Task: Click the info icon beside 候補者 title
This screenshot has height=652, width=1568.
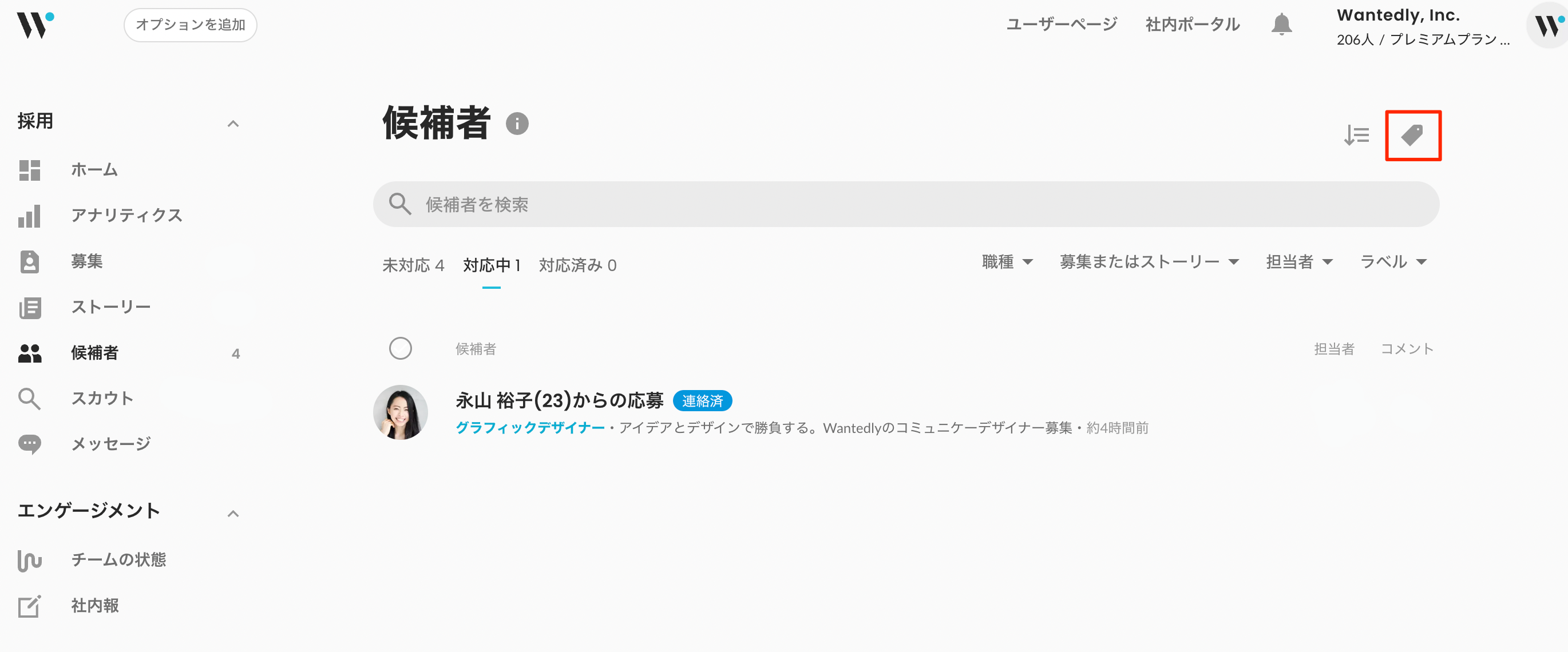Action: click(517, 124)
